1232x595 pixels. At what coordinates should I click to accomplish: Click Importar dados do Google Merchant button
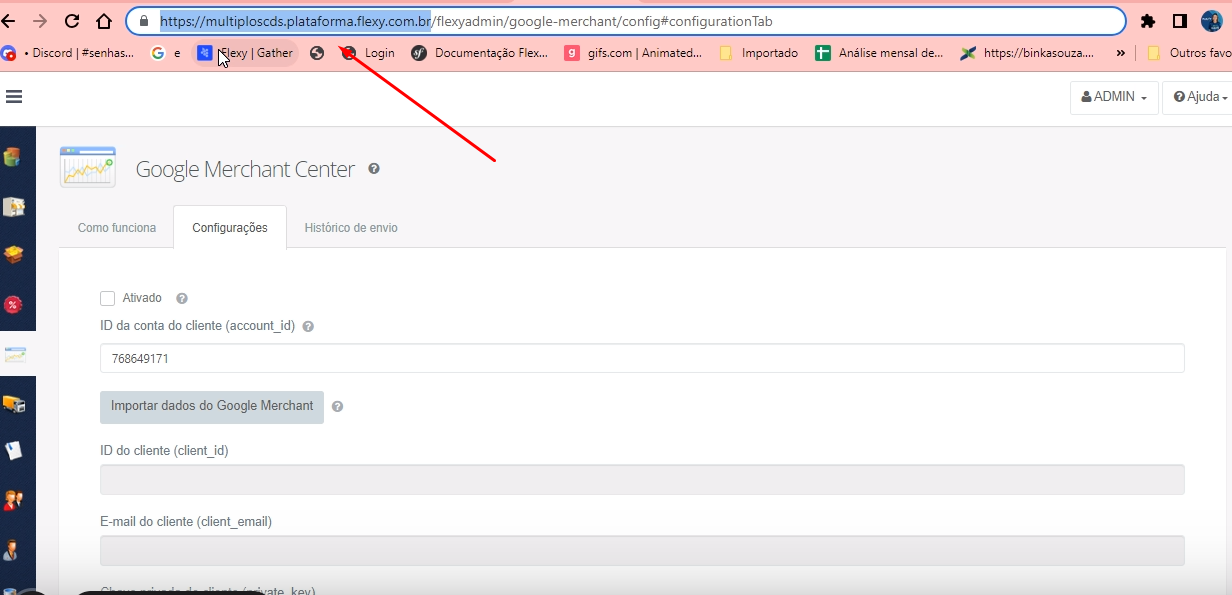(212, 407)
